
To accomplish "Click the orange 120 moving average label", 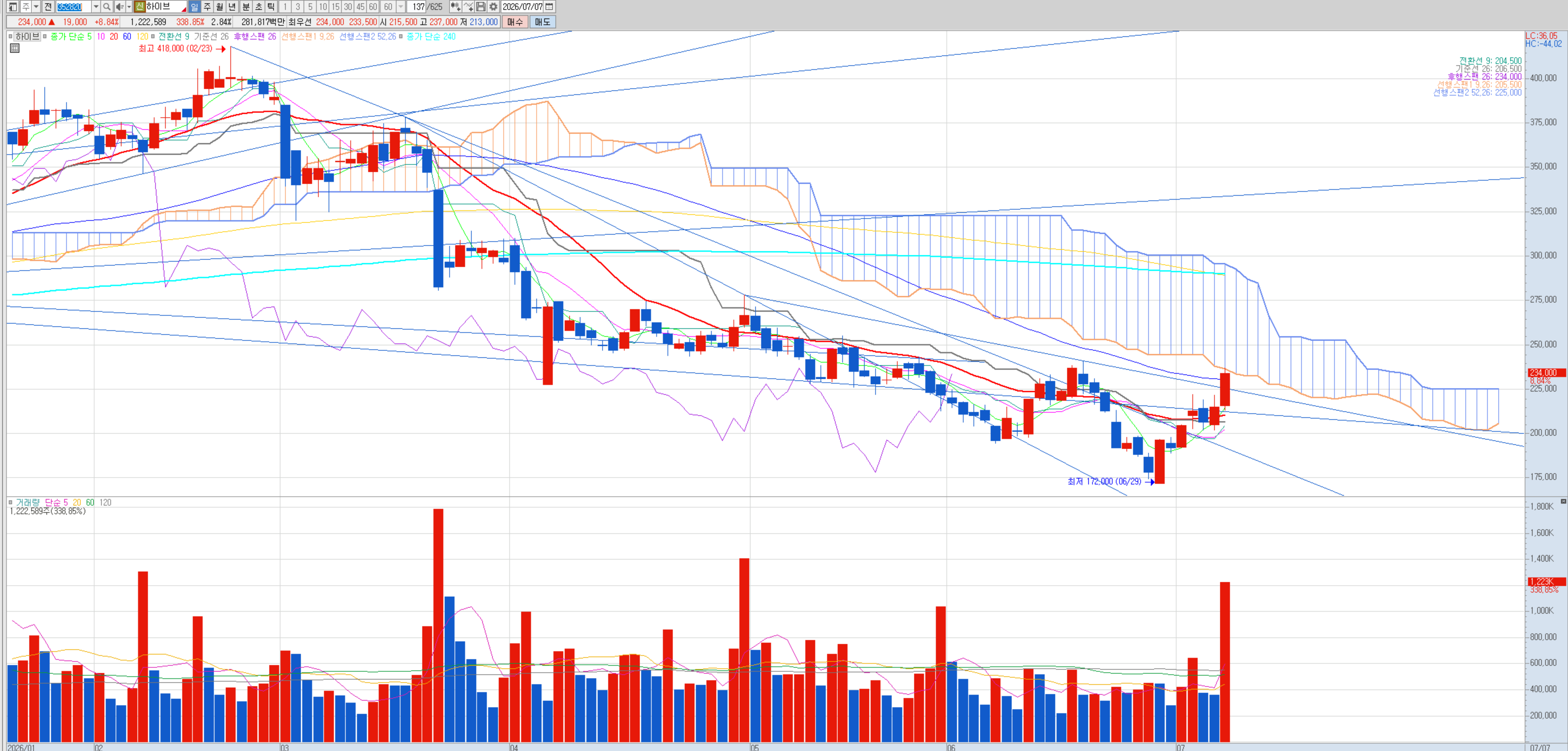I will coord(142,36).
